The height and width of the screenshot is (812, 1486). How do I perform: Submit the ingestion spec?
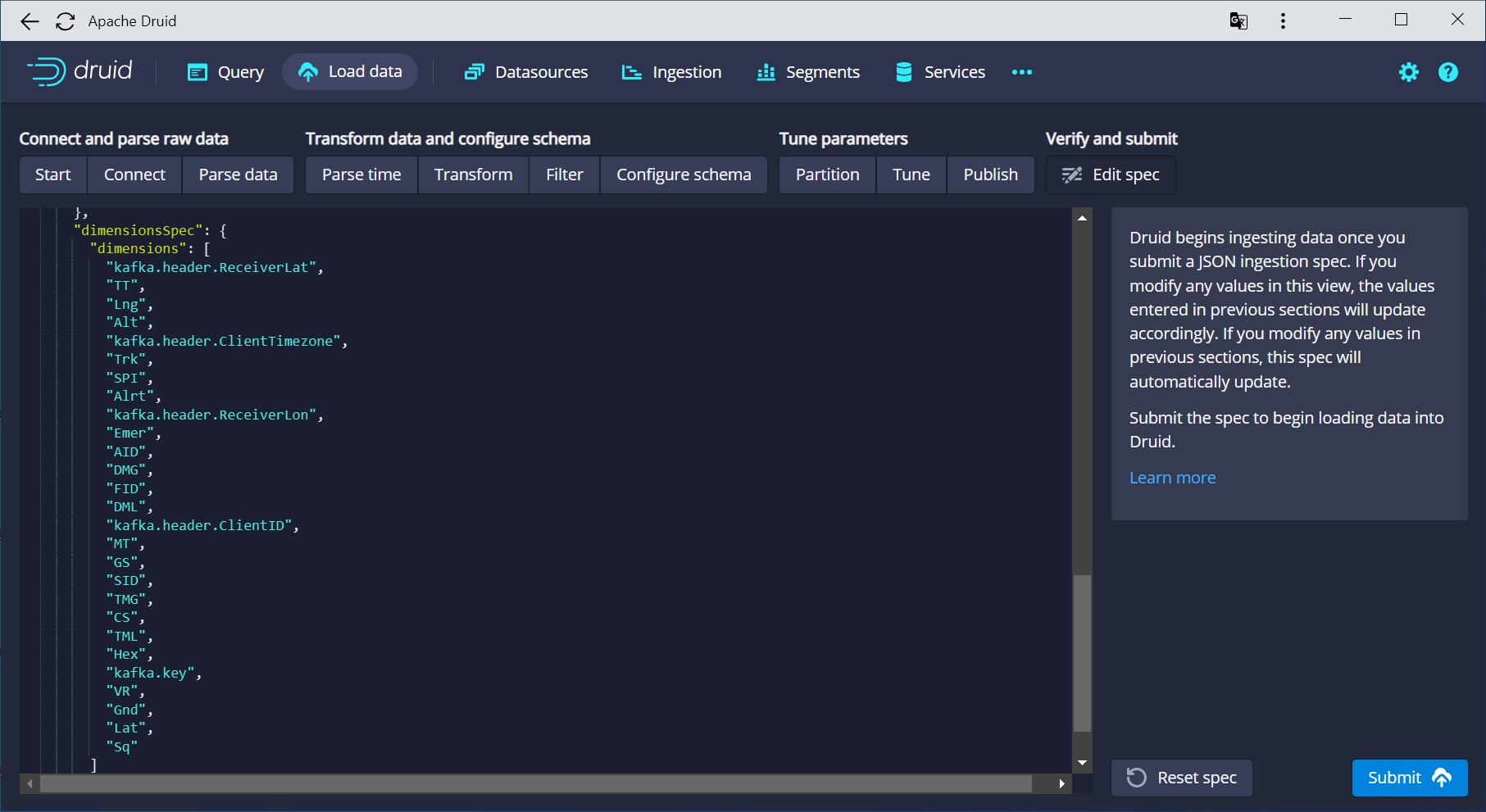pos(1409,778)
